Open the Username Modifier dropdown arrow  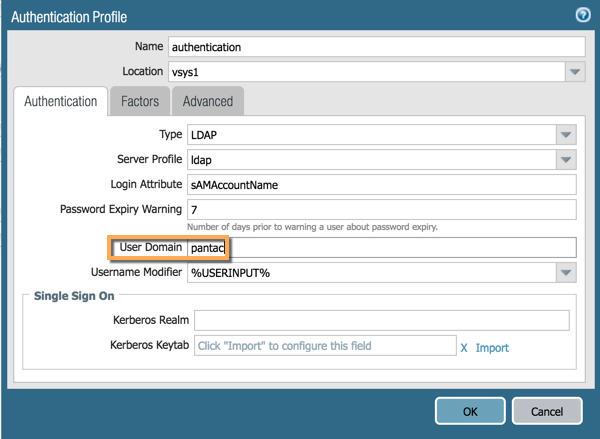pyautogui.click(x=566, y=272)
